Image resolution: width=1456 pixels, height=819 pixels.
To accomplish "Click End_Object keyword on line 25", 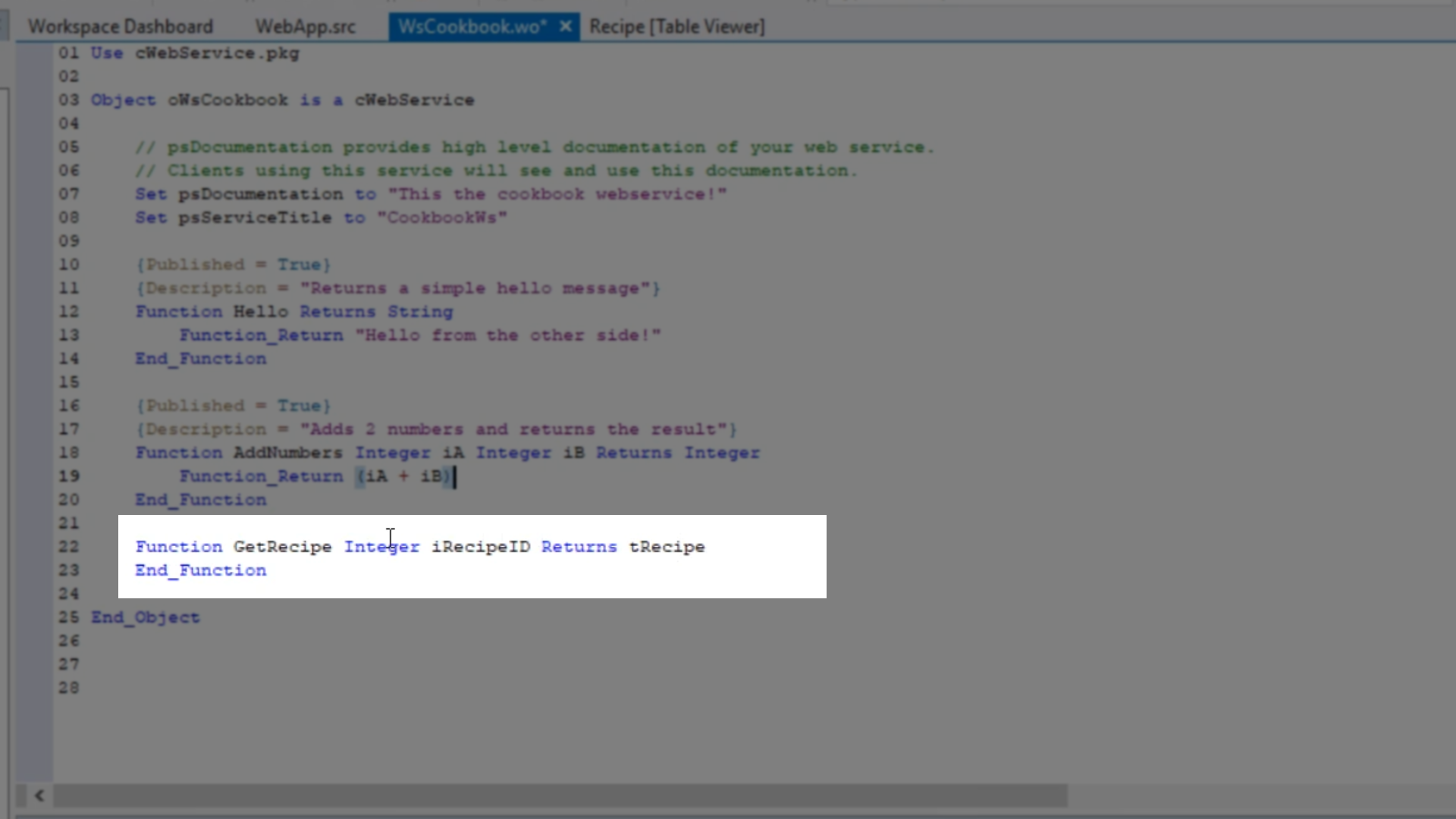I will coord(146,617).
